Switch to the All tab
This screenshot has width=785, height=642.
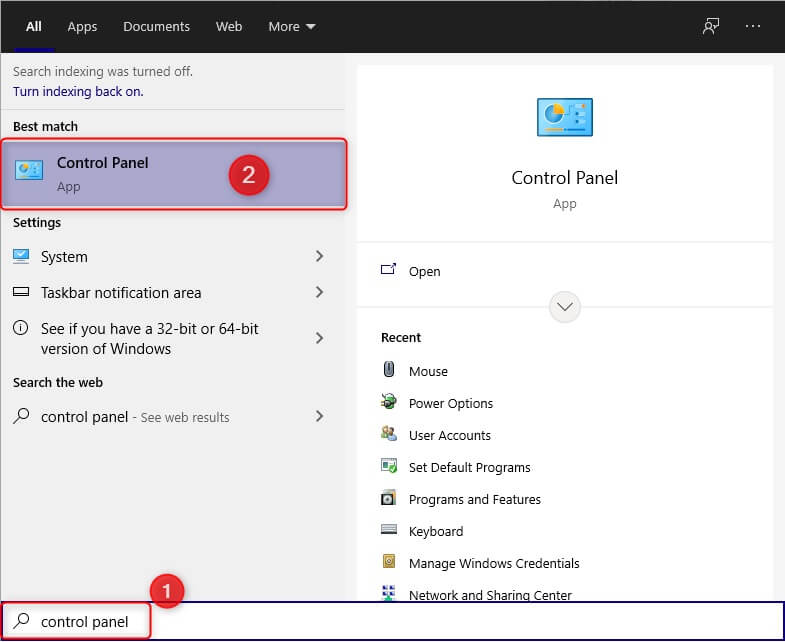tap(34, 27)
